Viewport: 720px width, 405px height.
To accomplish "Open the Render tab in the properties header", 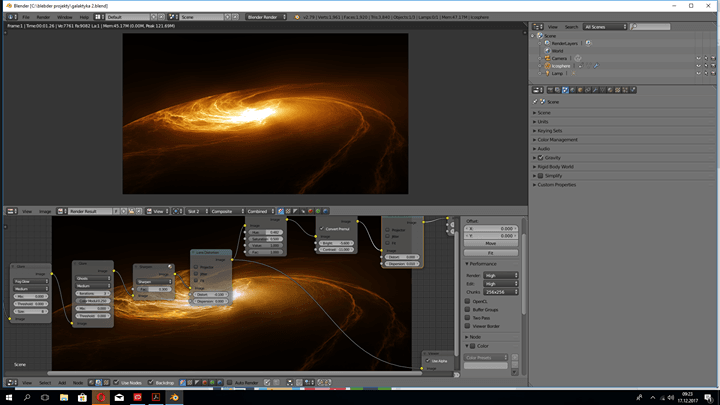I will tap(550, 90).
